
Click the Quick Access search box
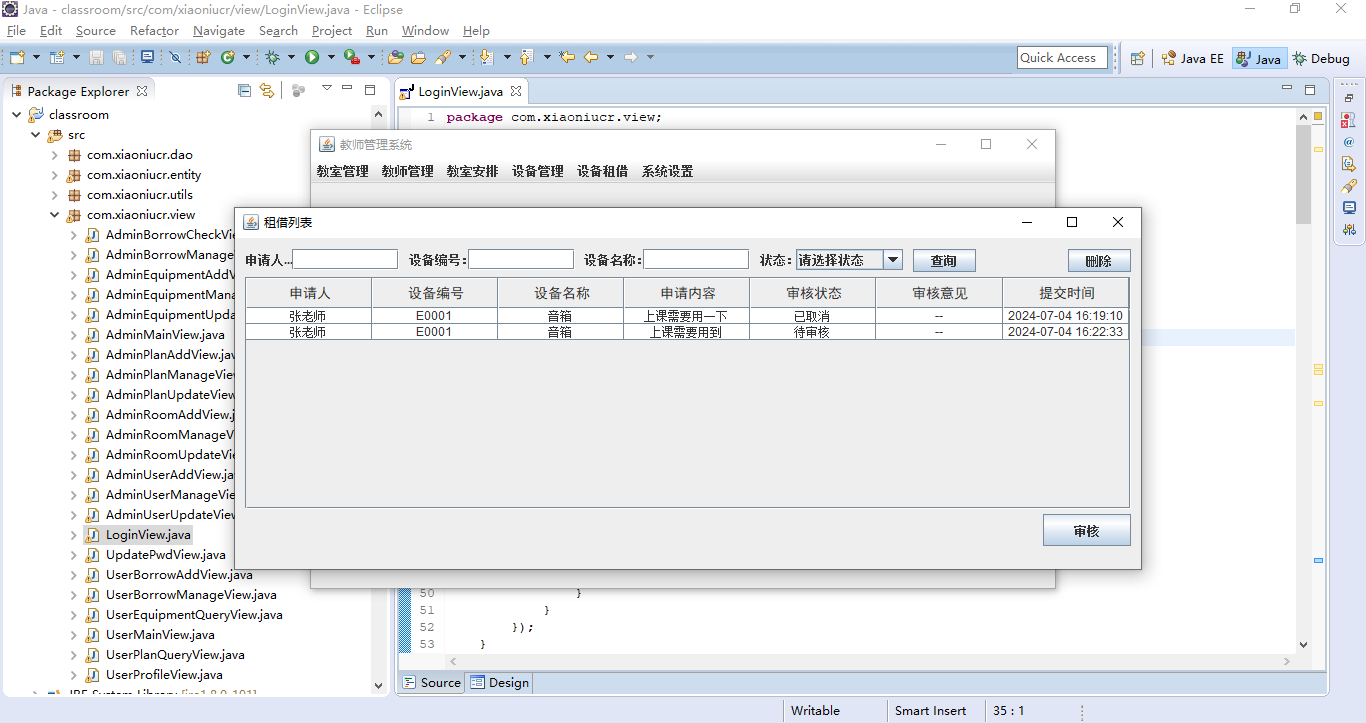[x=1063, y=58]
